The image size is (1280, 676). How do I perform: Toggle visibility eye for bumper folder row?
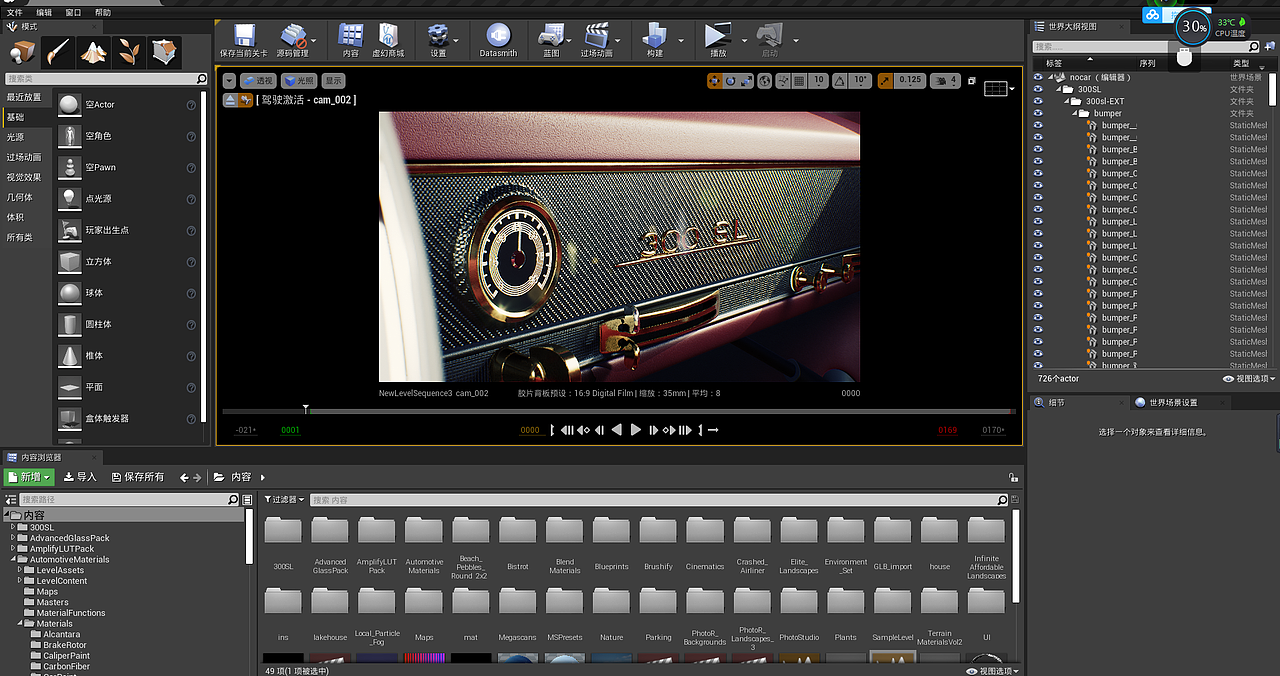(1038, 113)
